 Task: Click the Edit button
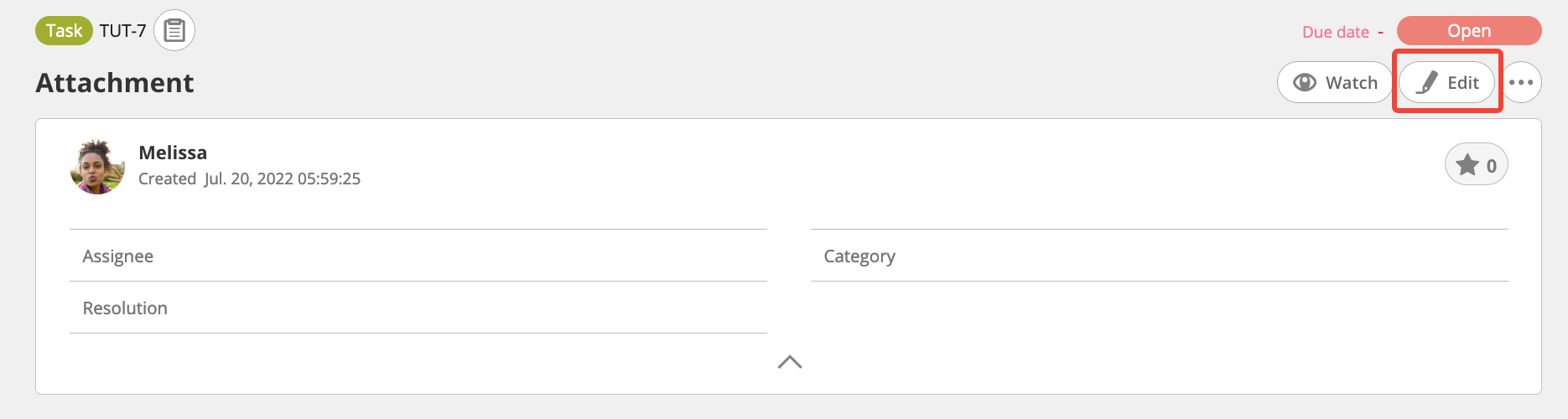click(x=1447, y=82)
